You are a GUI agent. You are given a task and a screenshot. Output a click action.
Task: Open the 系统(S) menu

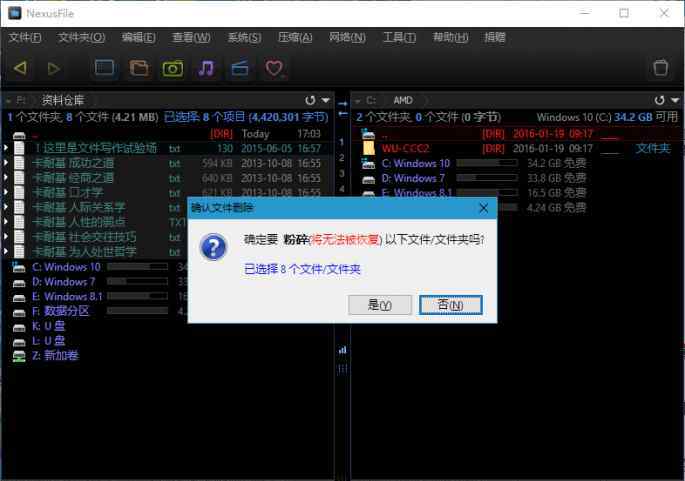[244, 38]
